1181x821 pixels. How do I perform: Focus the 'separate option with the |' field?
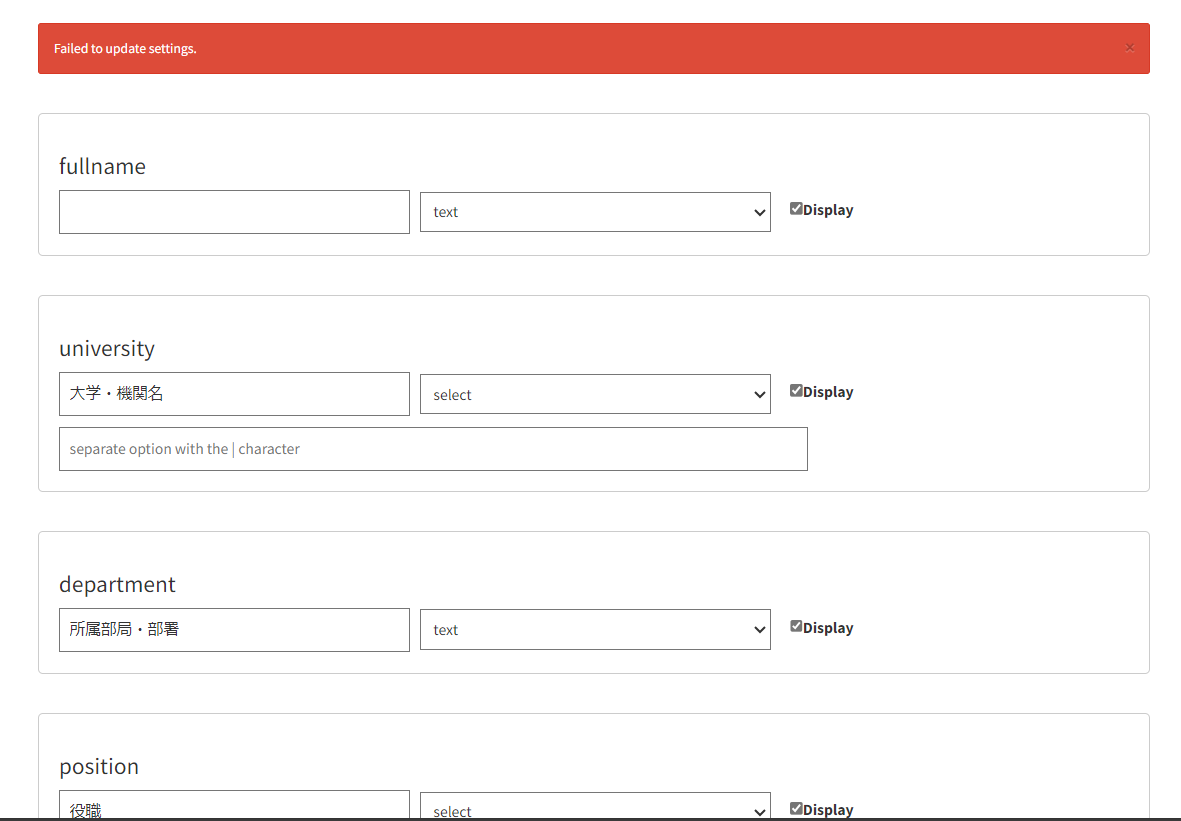click(433, 449)
